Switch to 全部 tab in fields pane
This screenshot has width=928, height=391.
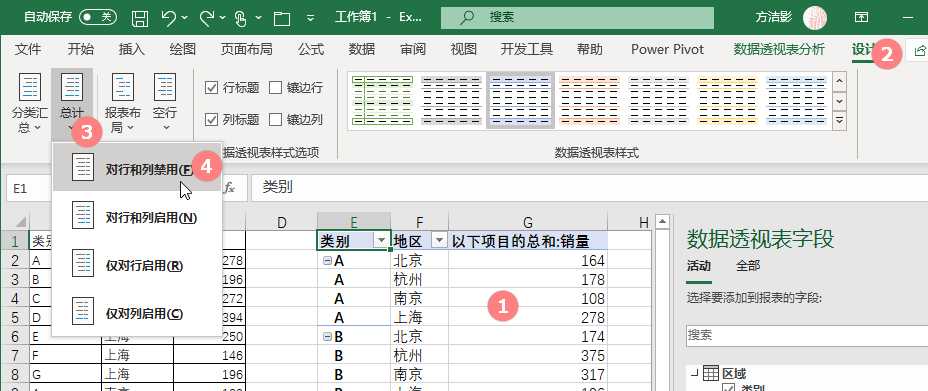coord(748,266)
